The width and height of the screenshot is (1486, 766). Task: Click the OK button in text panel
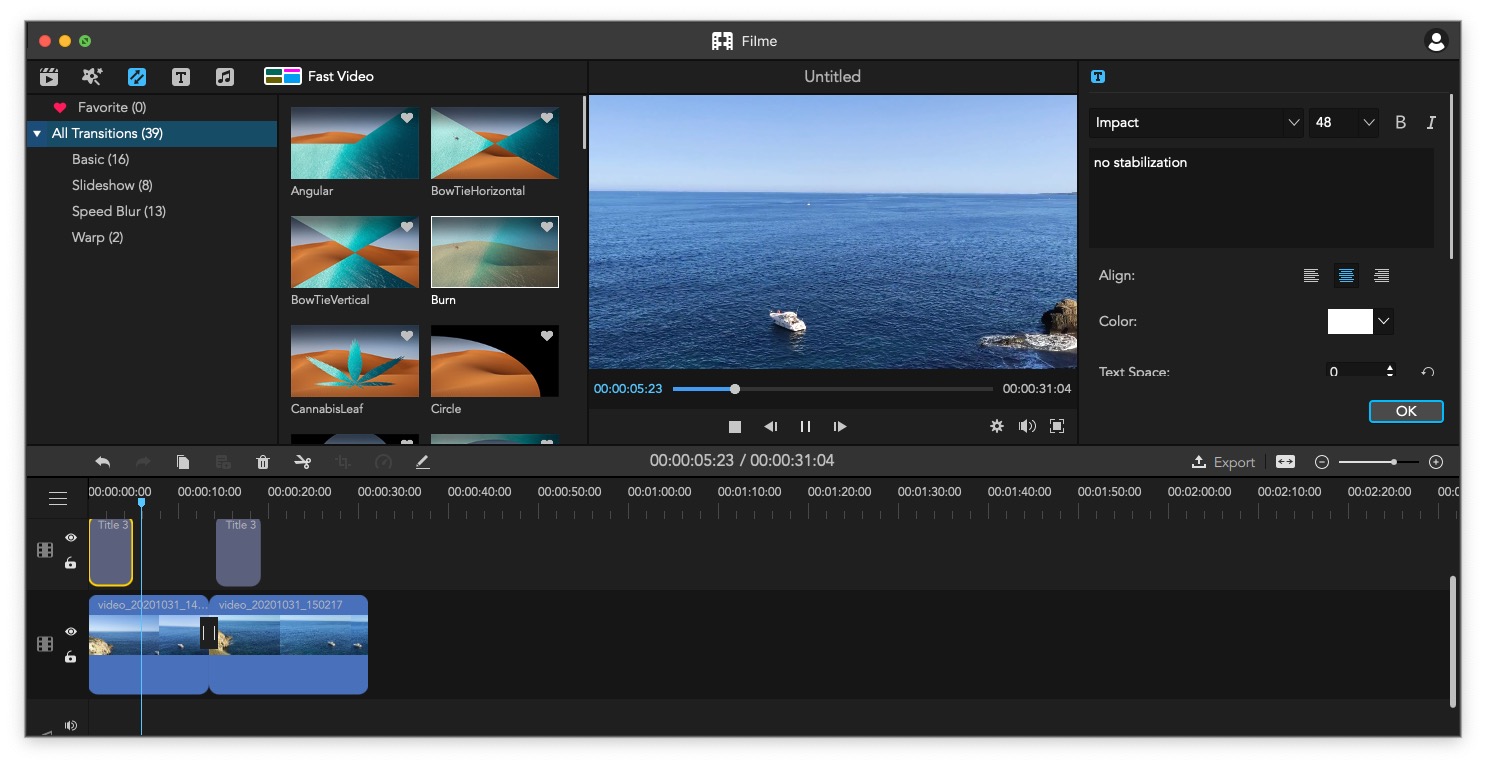[1406, 411]
